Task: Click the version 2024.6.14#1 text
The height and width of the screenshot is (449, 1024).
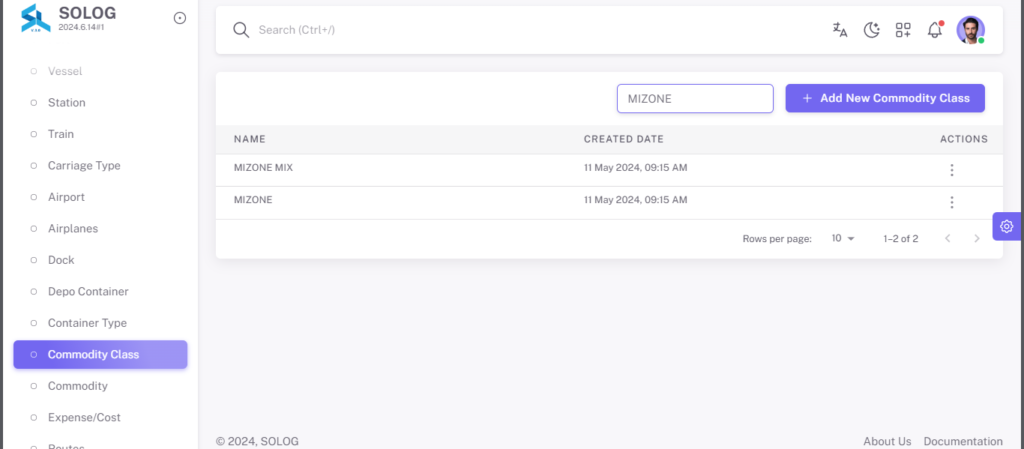Action: tap(82, 28)
